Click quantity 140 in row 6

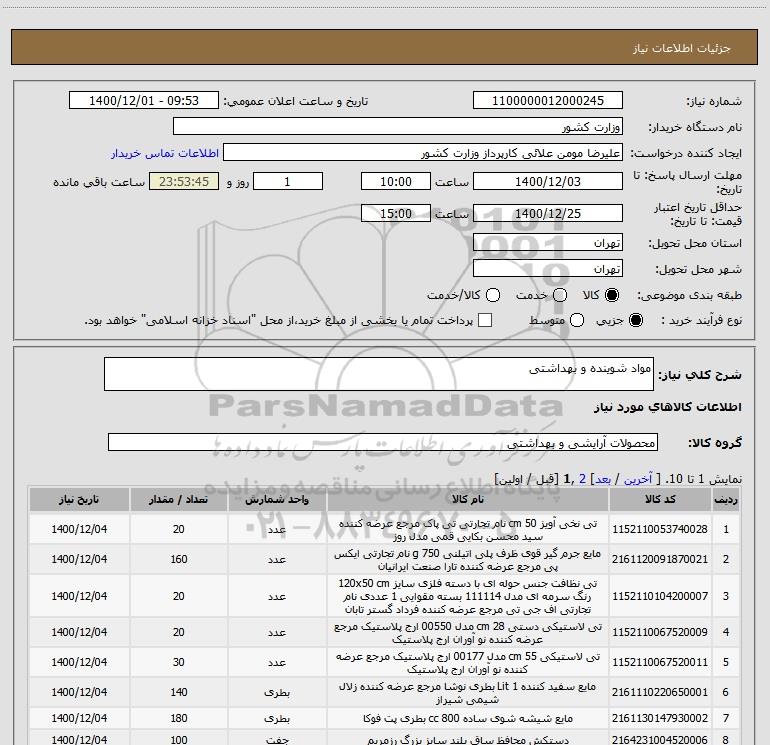pyautogui.click(x=179, y=692)
